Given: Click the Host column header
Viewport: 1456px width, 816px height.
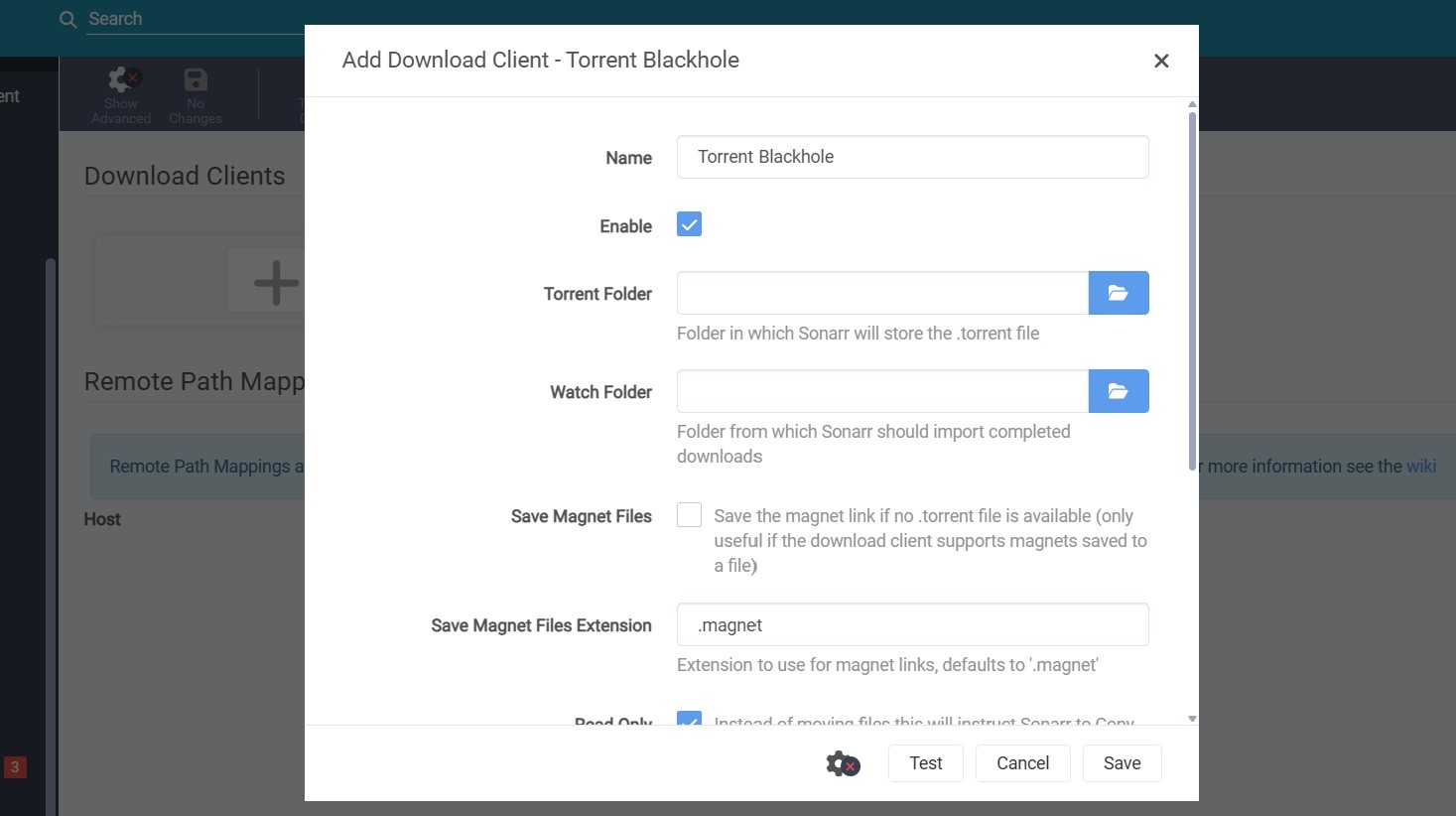Looking at the screenshot, I should tap(102, 519).
